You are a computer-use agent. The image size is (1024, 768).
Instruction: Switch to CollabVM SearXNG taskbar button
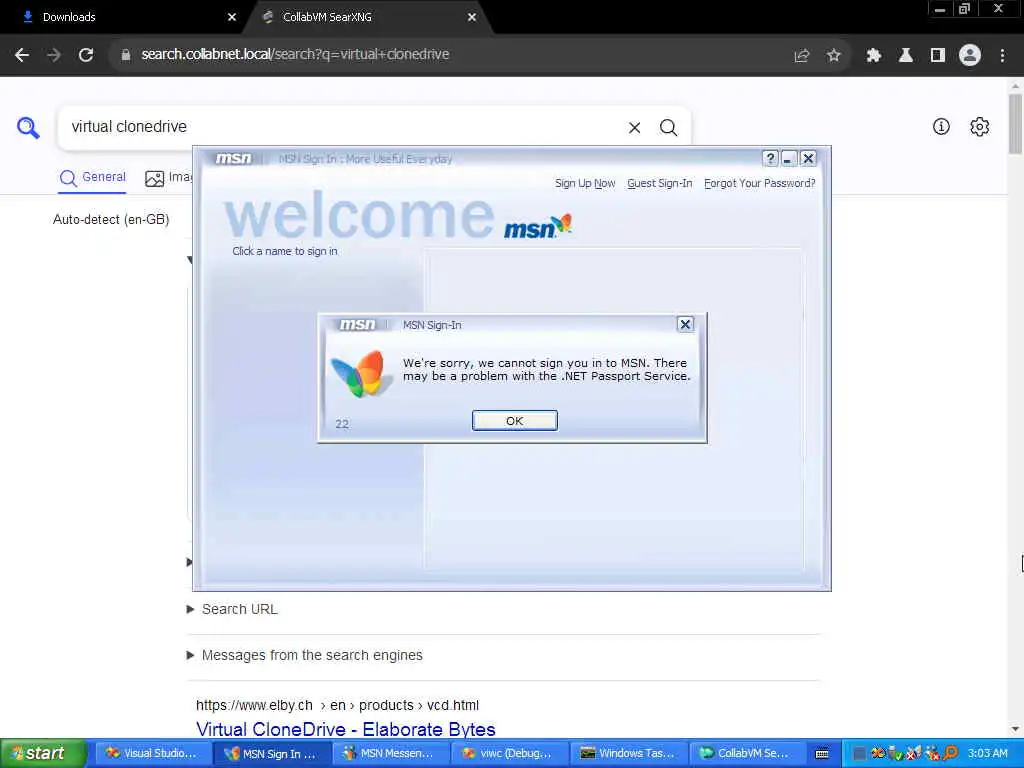click(x=747, y=753)
